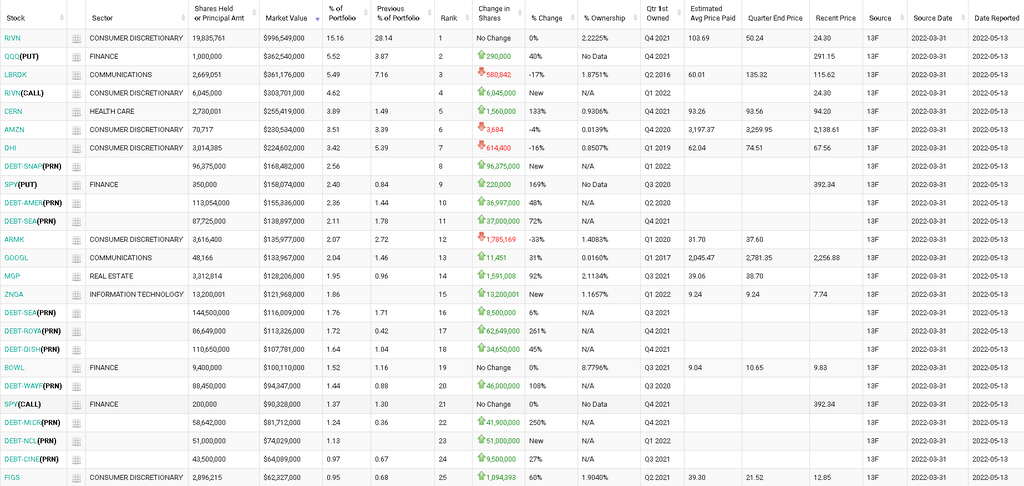
Task: Sort by Qtr 1st Owned header
Action: 661,14
